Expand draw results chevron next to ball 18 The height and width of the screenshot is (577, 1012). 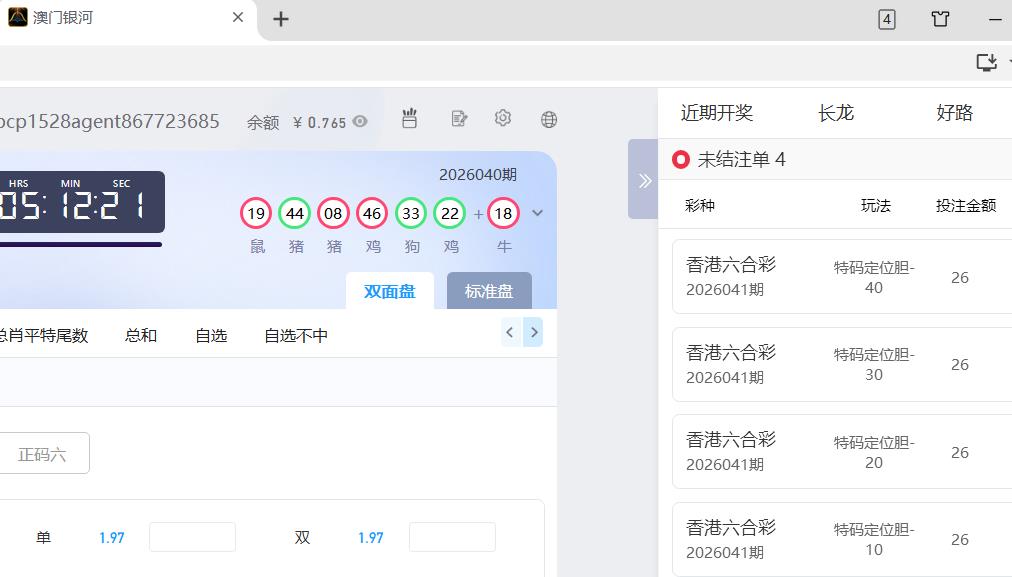click(x=538, y=213)
